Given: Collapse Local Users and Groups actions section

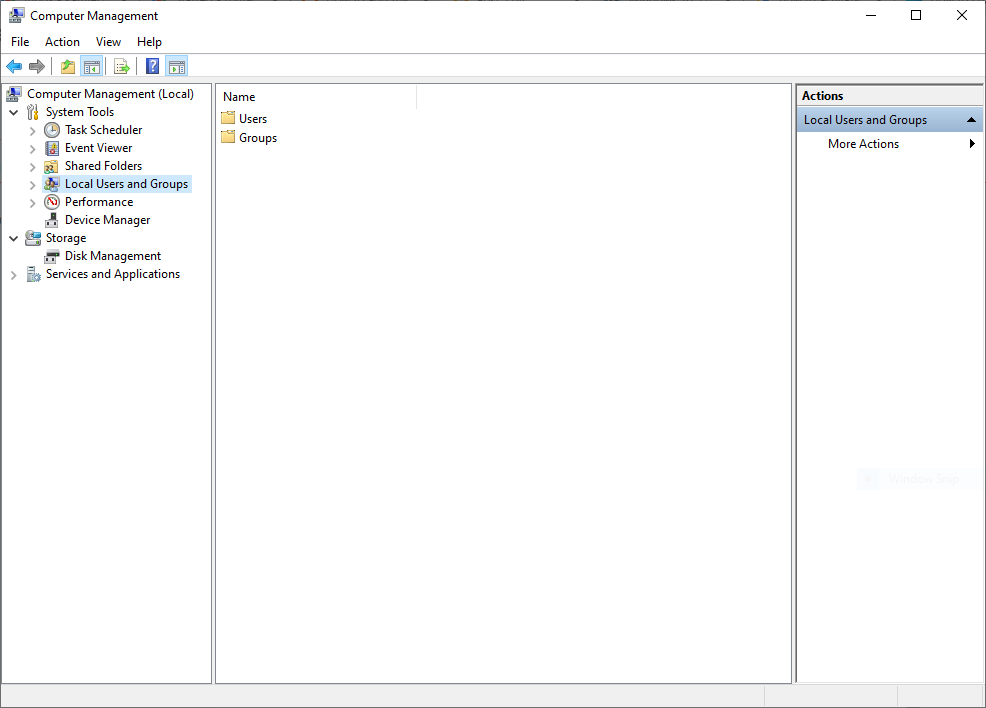Looking at the screenshot, I should point(971,119).
